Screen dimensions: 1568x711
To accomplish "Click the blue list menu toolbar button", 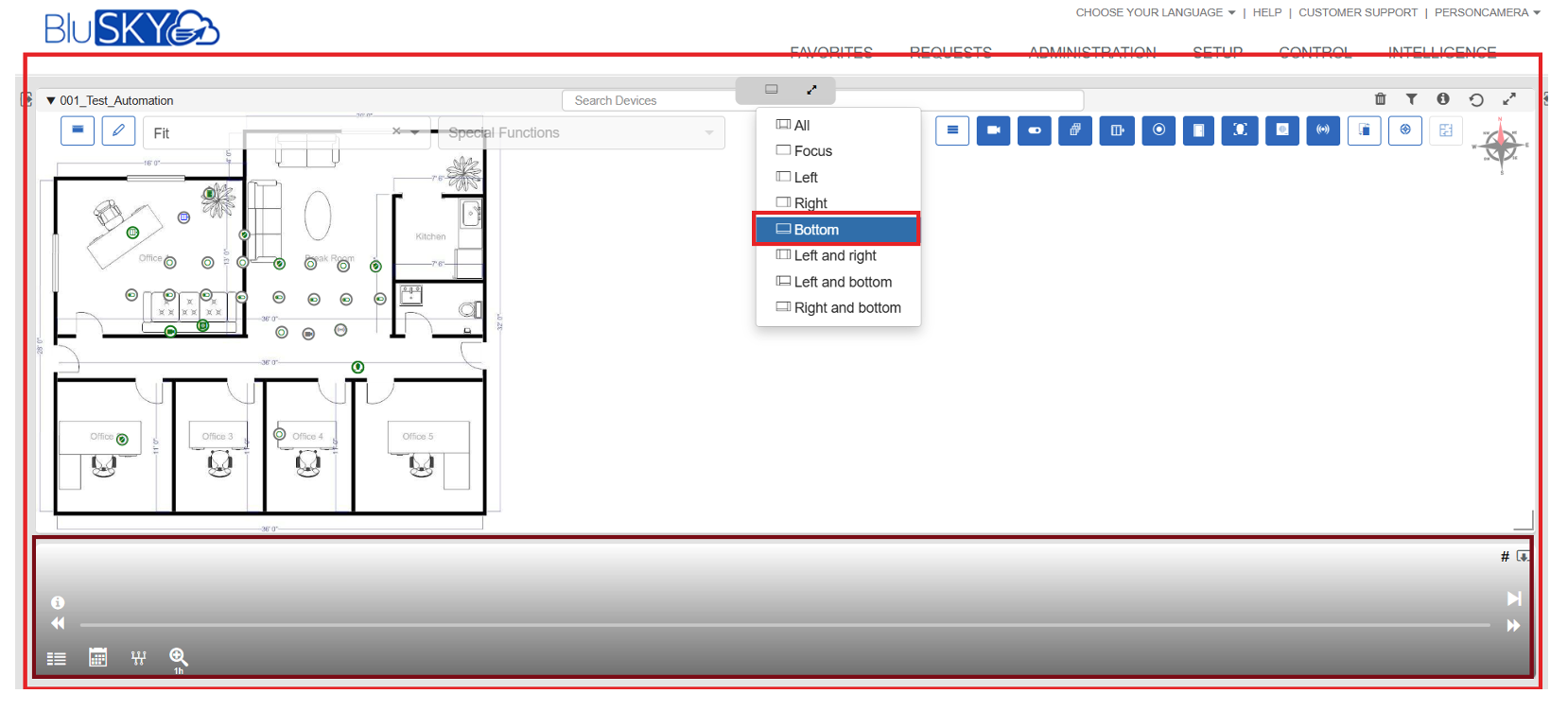I will click(952, 130).
